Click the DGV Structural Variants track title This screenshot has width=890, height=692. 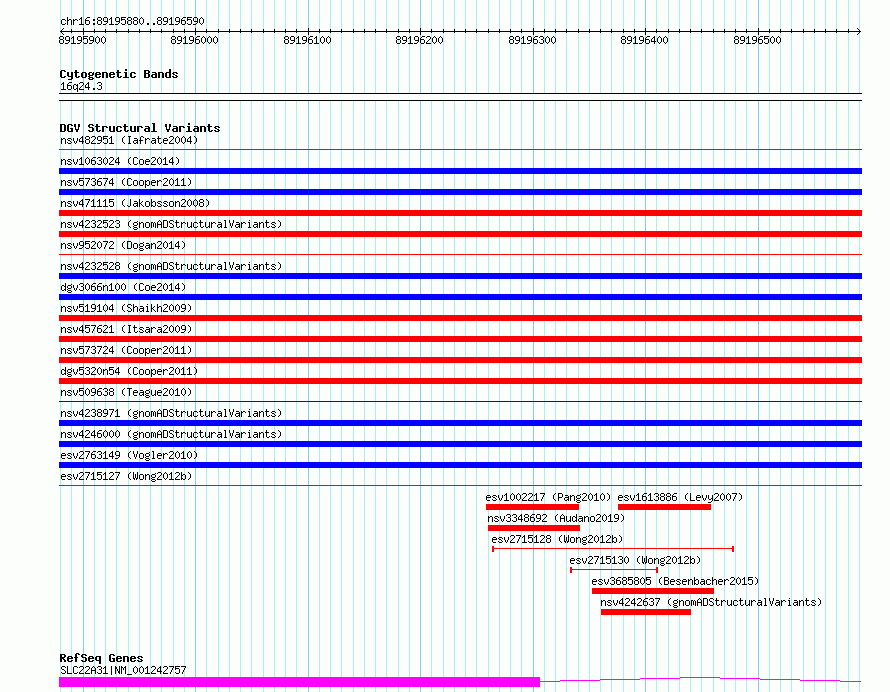tap(140, 128)
